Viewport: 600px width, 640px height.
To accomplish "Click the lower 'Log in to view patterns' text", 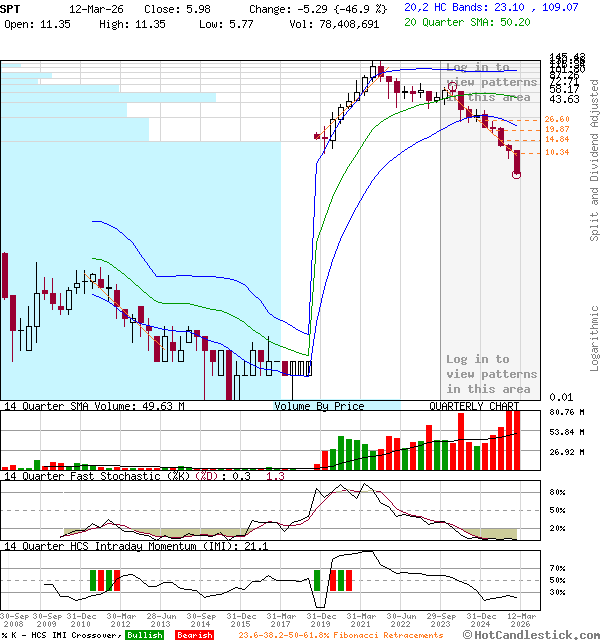I will click(x=491, y=373).
